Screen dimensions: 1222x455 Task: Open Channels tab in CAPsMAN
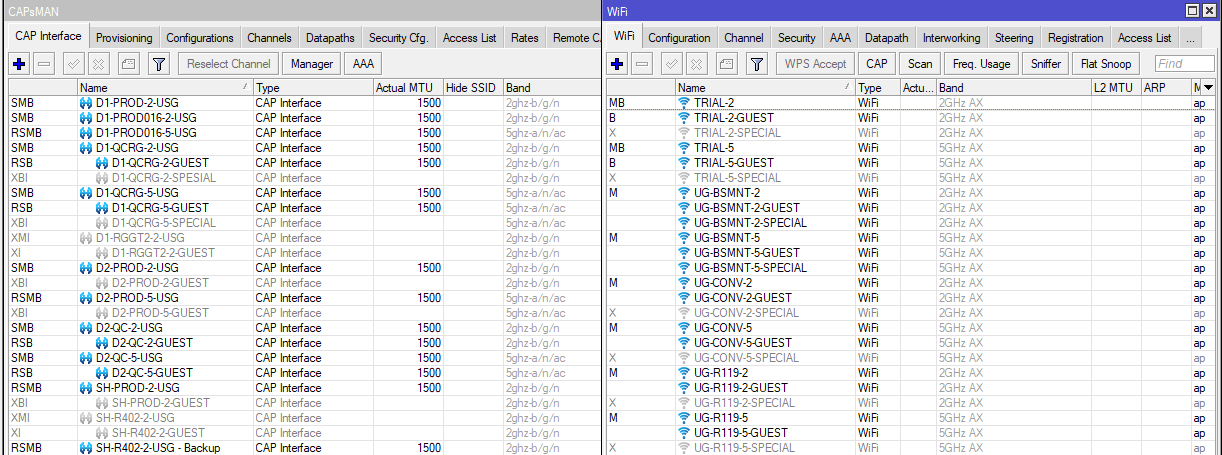coord(270,38)
